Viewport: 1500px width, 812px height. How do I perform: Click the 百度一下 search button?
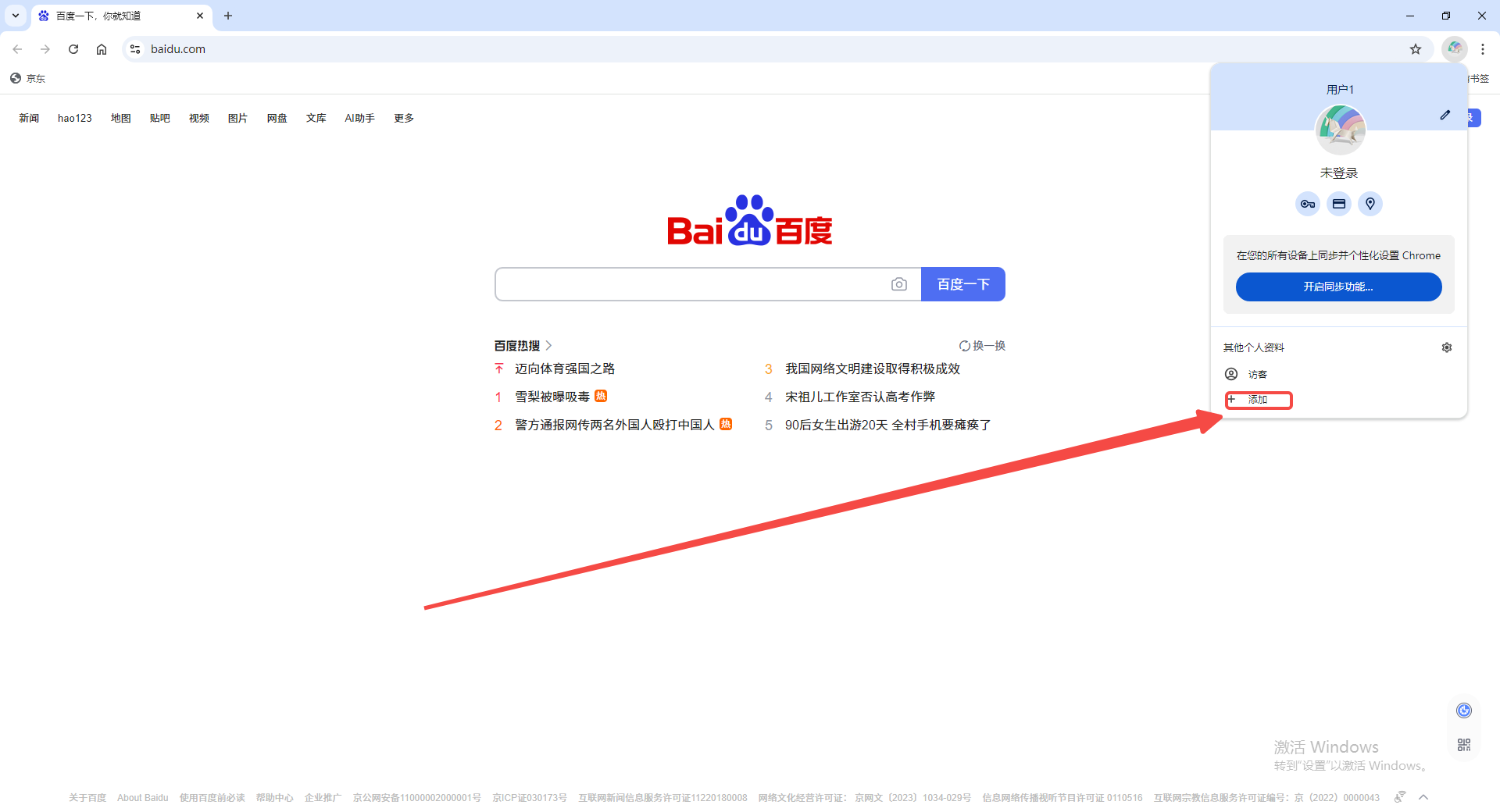pos(963,284)
